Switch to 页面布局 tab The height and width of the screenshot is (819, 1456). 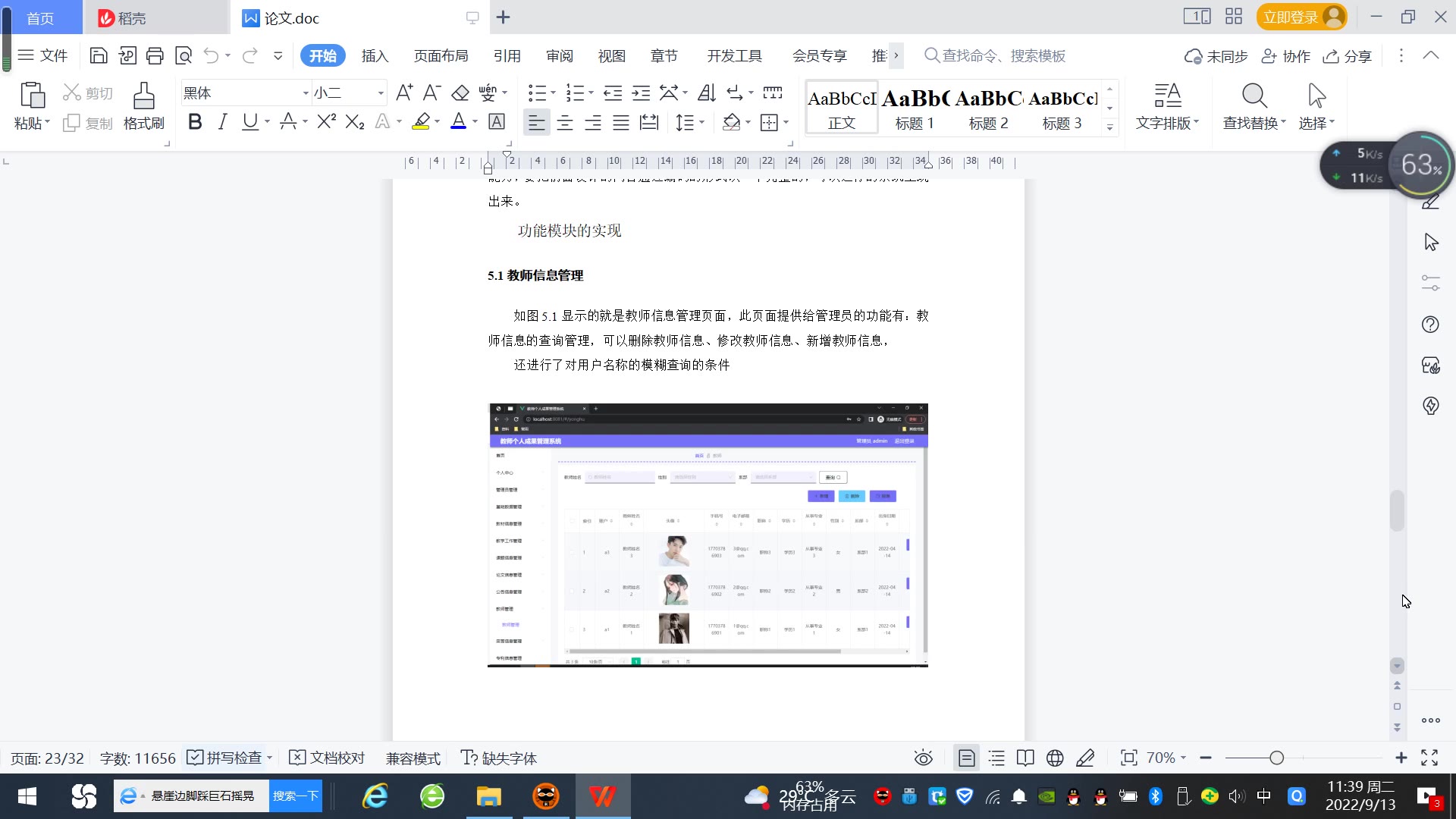pyautogui.click(x=441, y=56)
